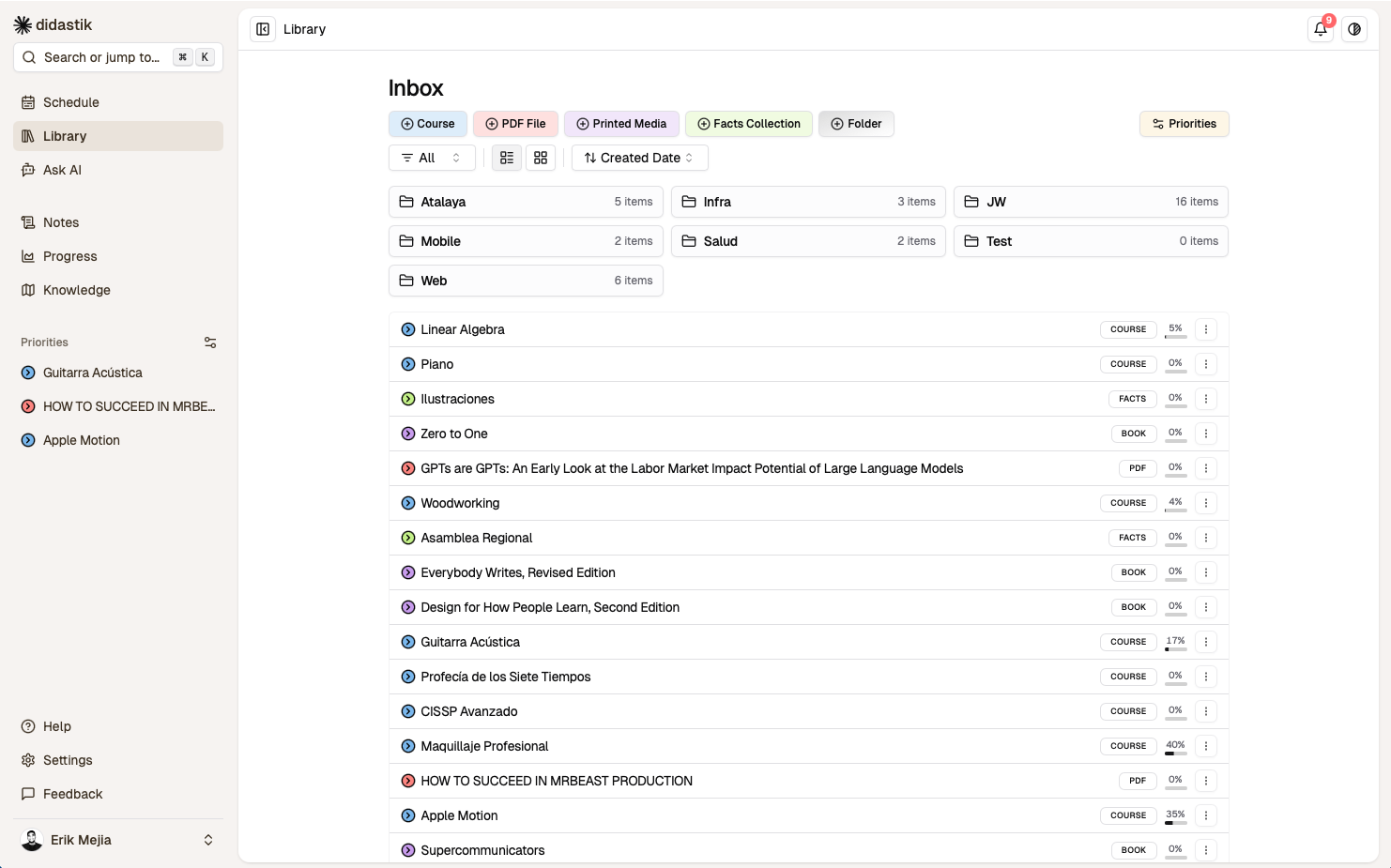Image resolution: width=1391 pixels, height=868 pixels.
Task: Open Ask AI in the sidebar
Action: [x=118, y=170]
